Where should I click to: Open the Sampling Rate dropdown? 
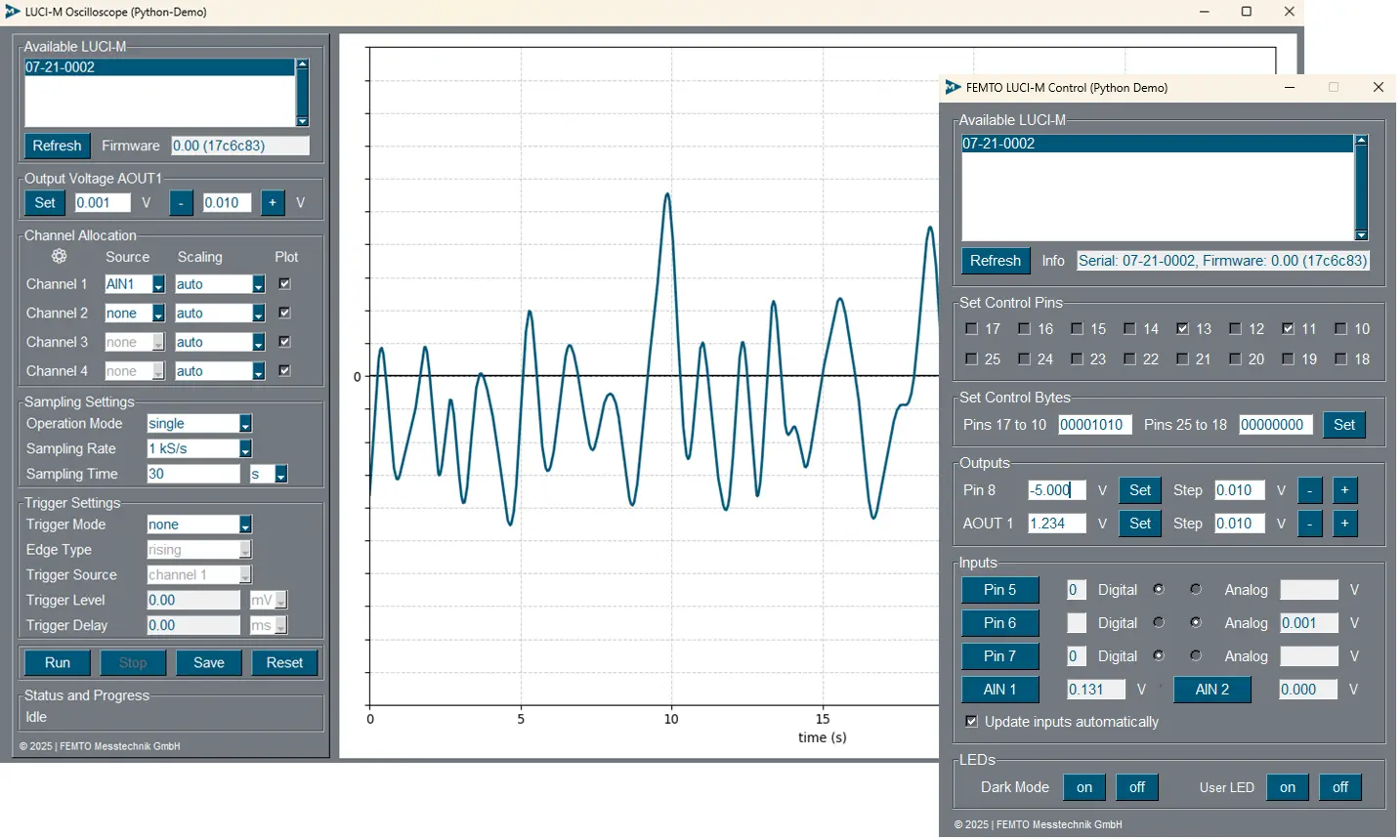246,448
